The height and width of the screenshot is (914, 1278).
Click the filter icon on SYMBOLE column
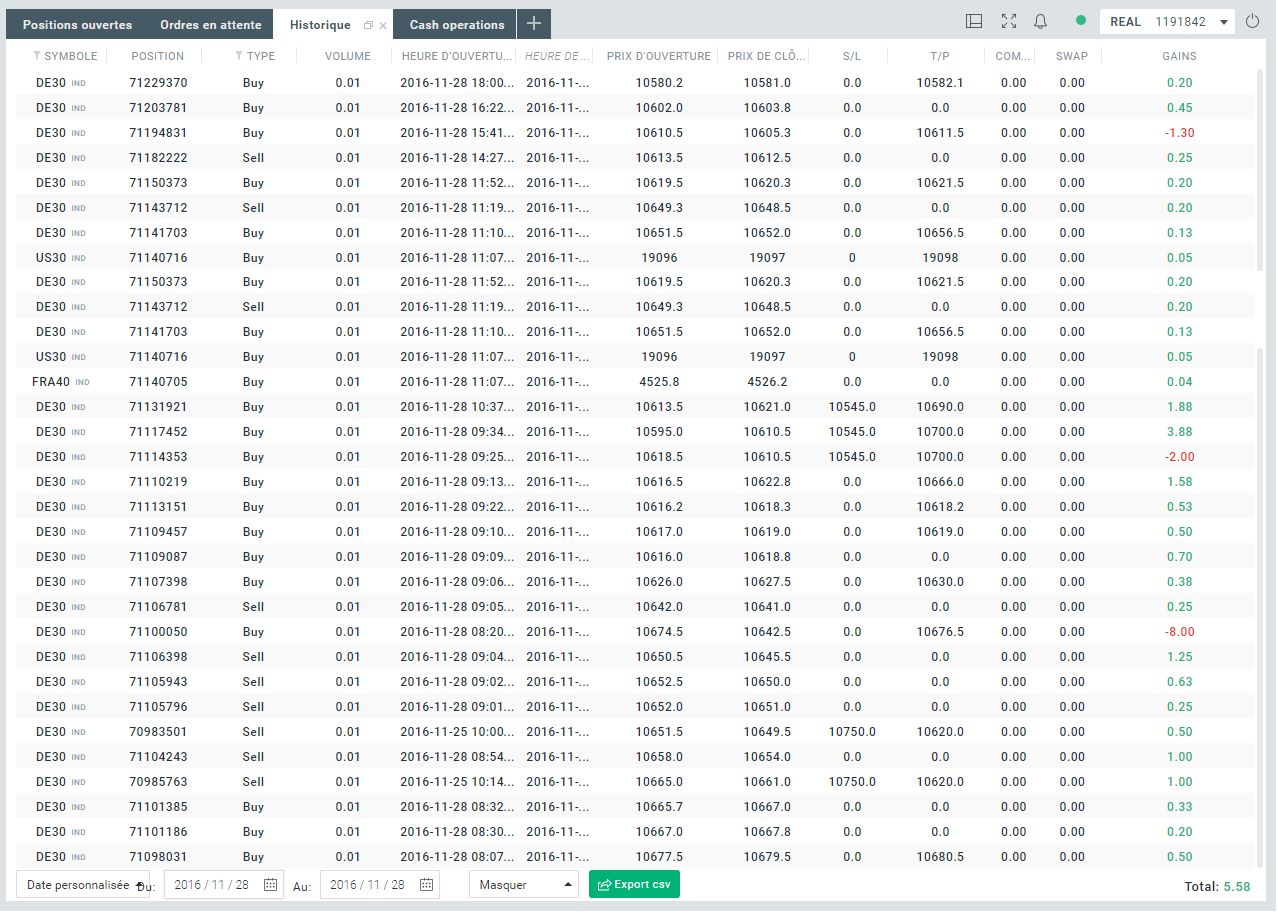(x=37, y=57)
